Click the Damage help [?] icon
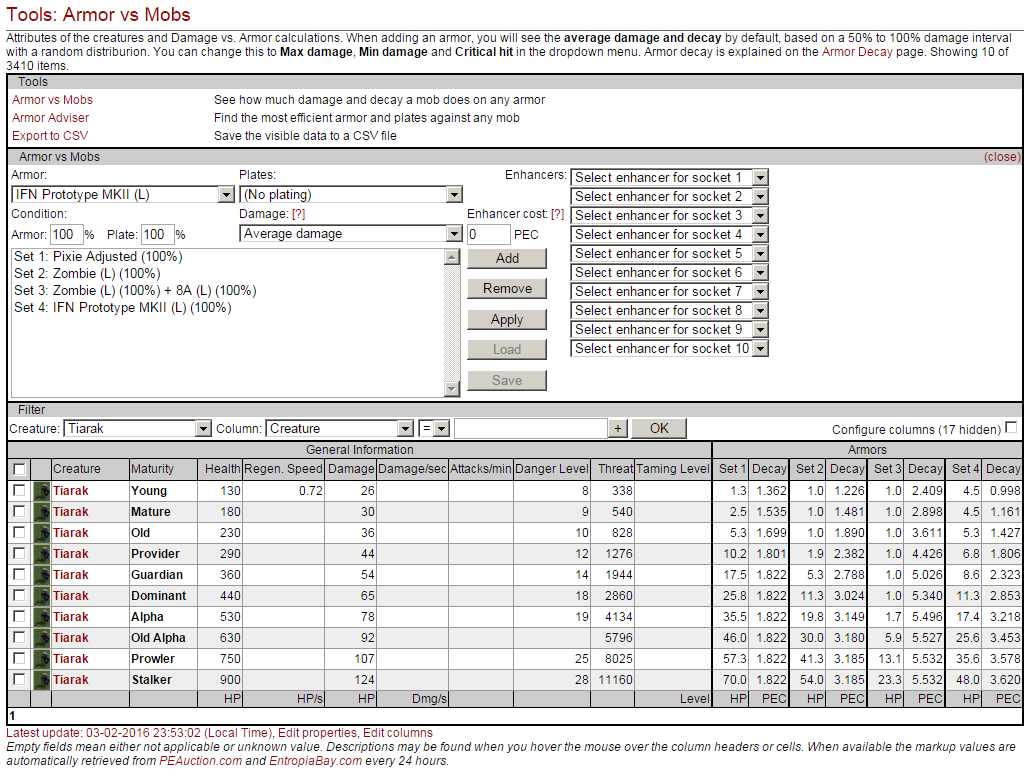 [297, 214]
